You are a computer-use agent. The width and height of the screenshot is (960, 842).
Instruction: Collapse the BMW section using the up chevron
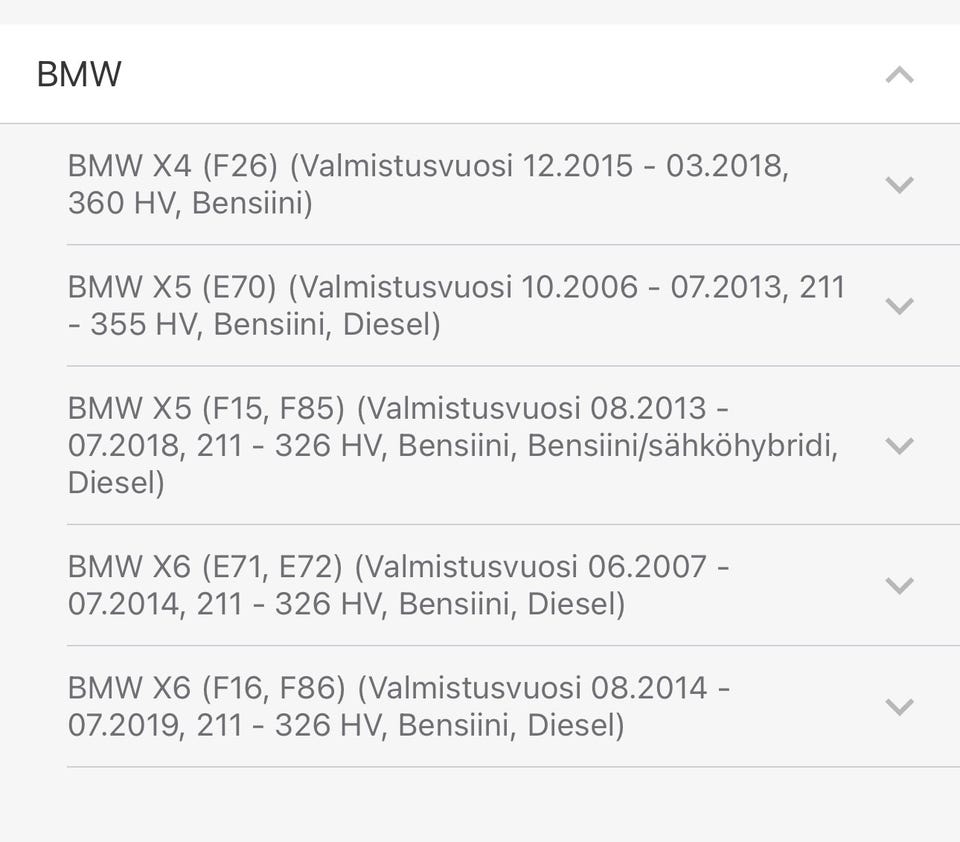pos(899,75)
